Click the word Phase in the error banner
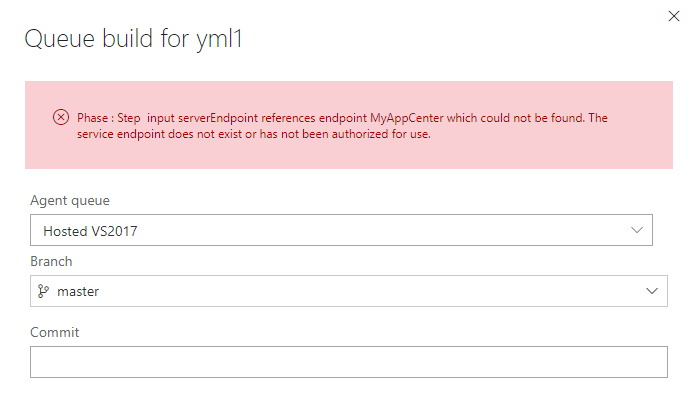Screen dimensions: 698x402 click(93, 118)
